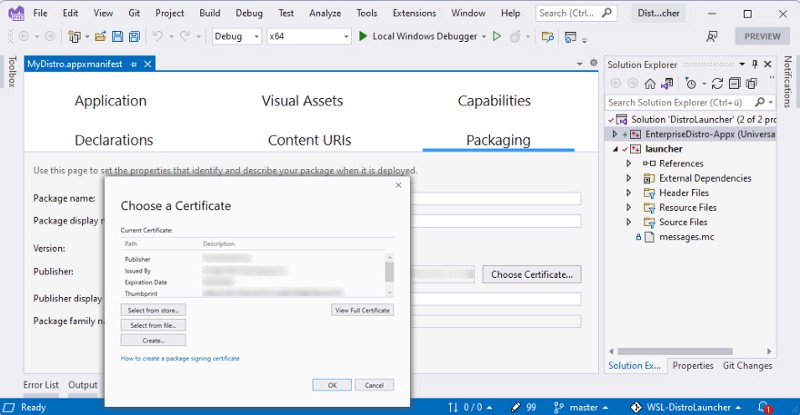This screenshot has height=415, width=800.
Task: Click the Navigate Backward toolbar icon
Action: 23,36
